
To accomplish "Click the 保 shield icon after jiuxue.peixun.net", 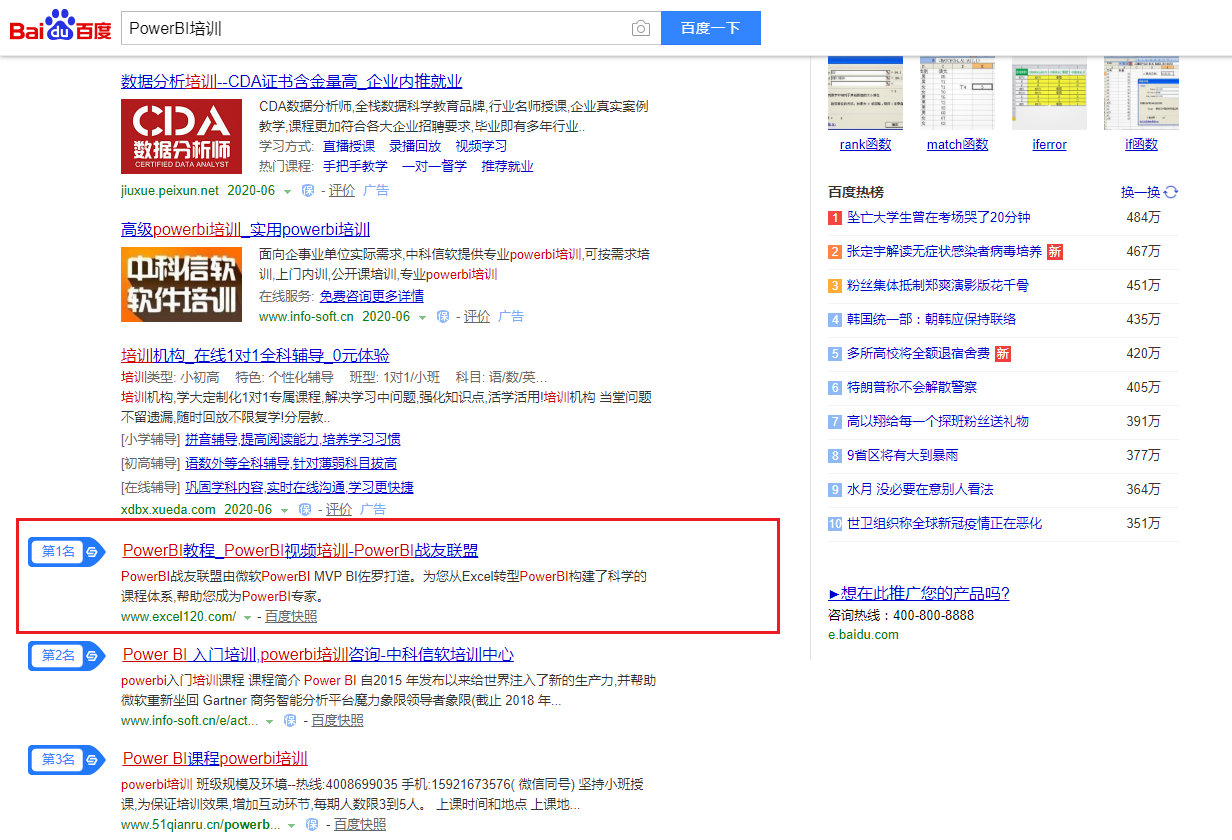I will pos(308,191).
